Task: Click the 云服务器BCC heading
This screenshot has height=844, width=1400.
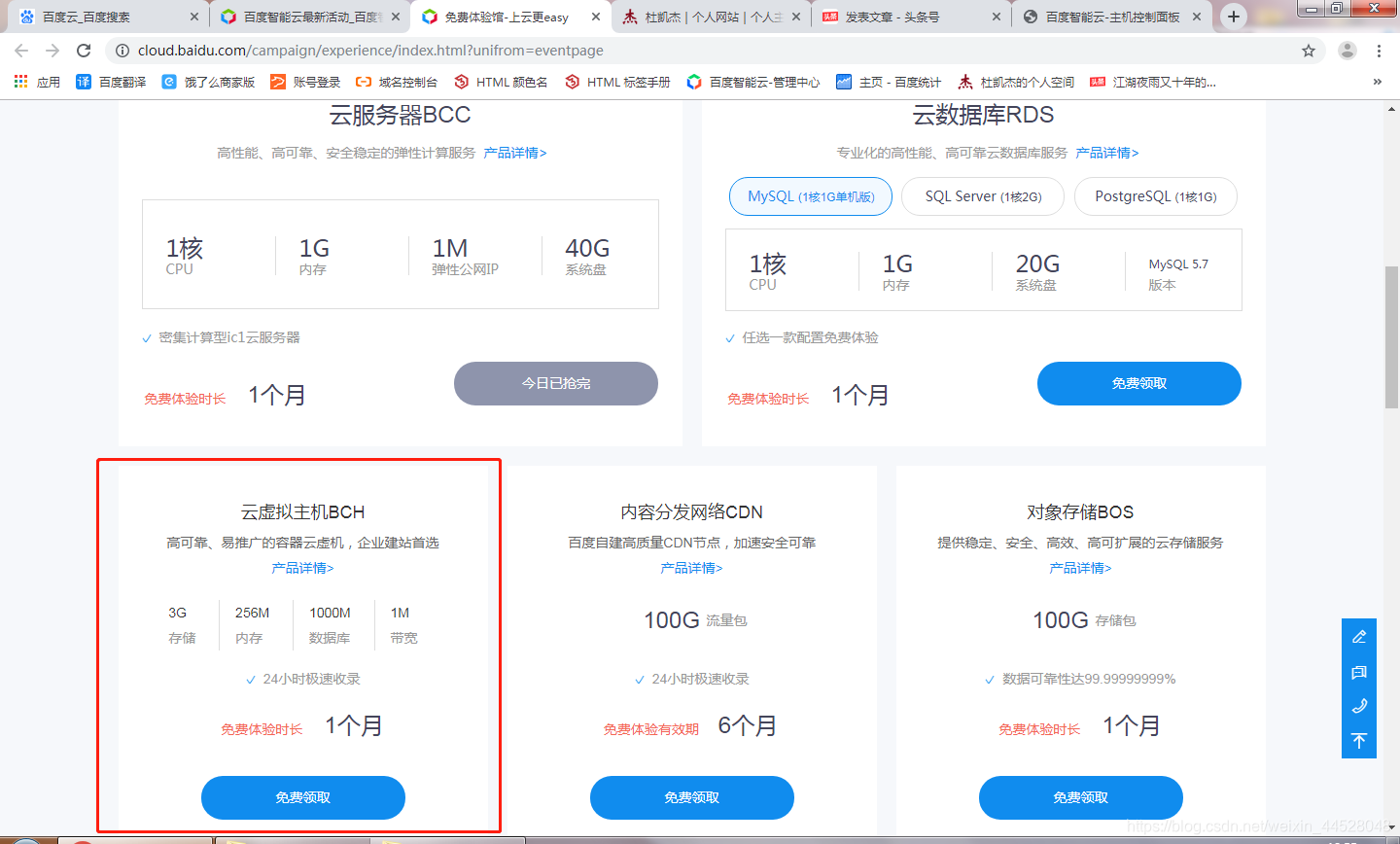Action: pos(400,115)
